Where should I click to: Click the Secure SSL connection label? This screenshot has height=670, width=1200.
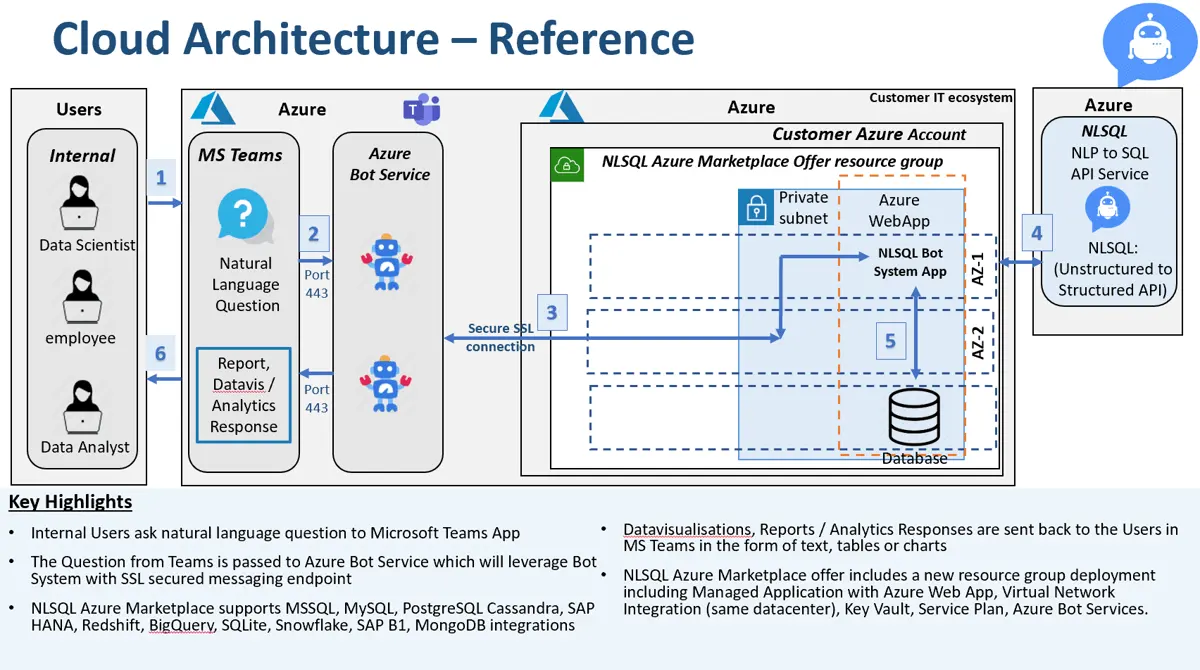pos(500,338)
